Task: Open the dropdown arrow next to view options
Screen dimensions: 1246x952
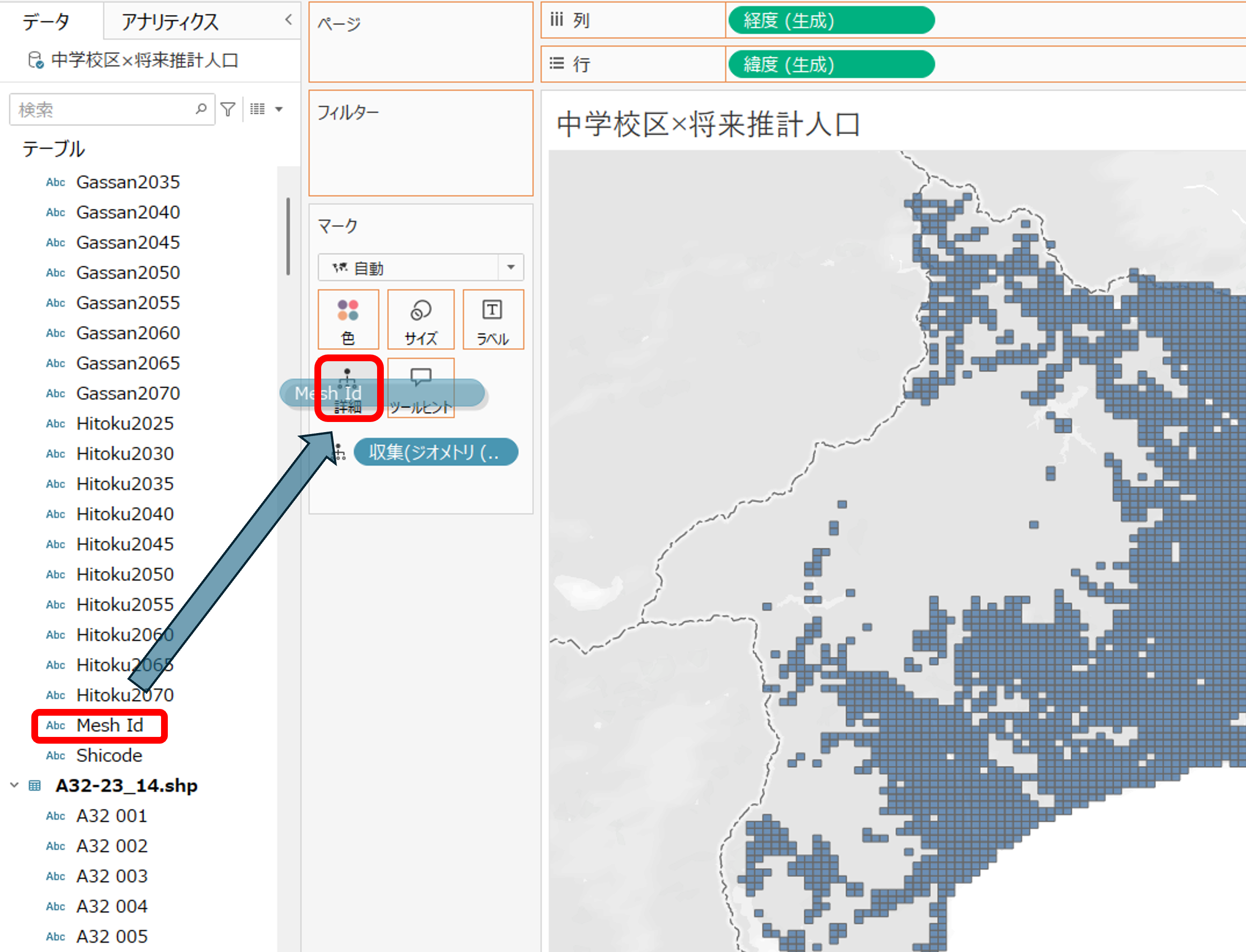Action: point(279,109)
